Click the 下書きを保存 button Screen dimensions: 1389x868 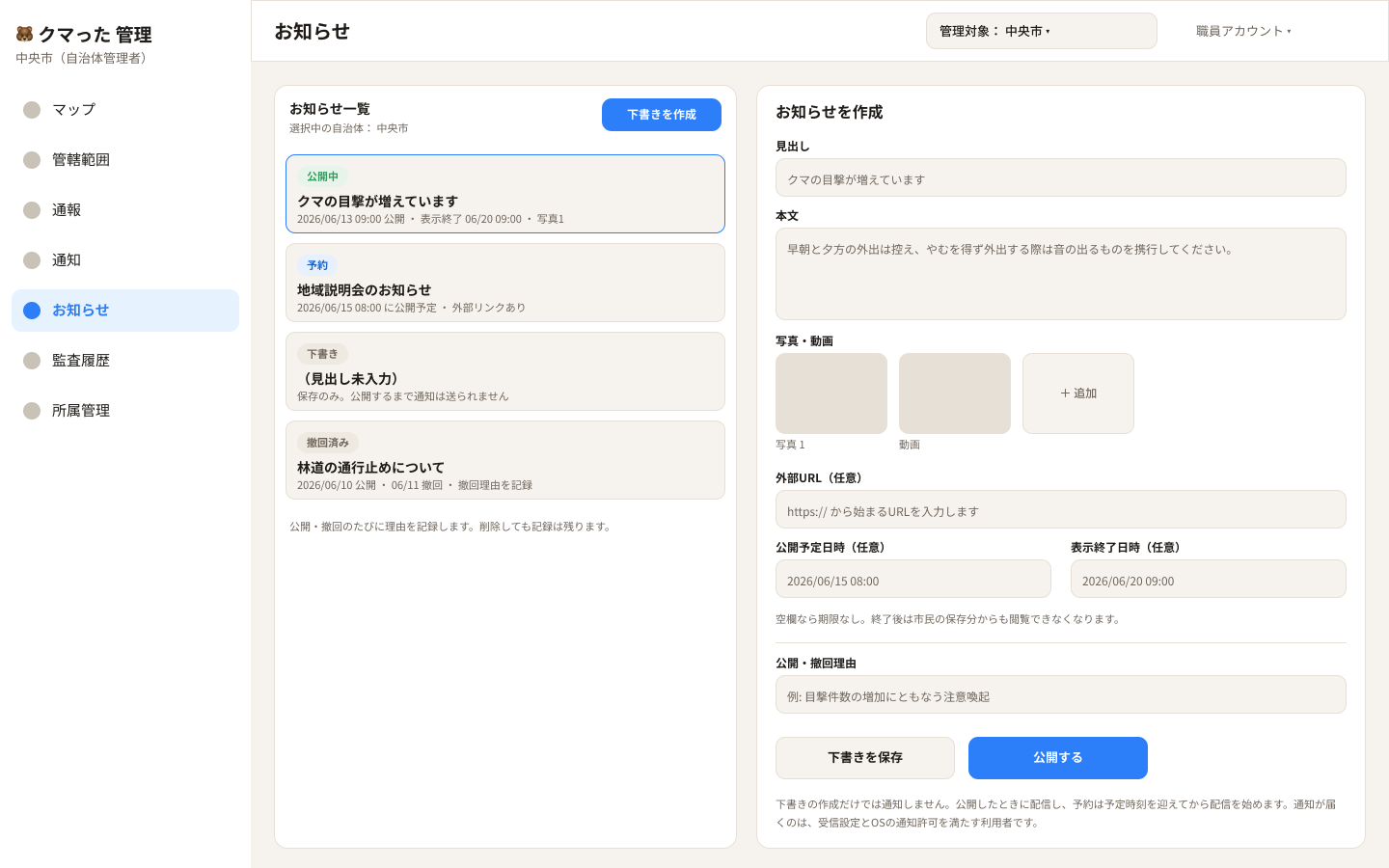click(865, 758)
